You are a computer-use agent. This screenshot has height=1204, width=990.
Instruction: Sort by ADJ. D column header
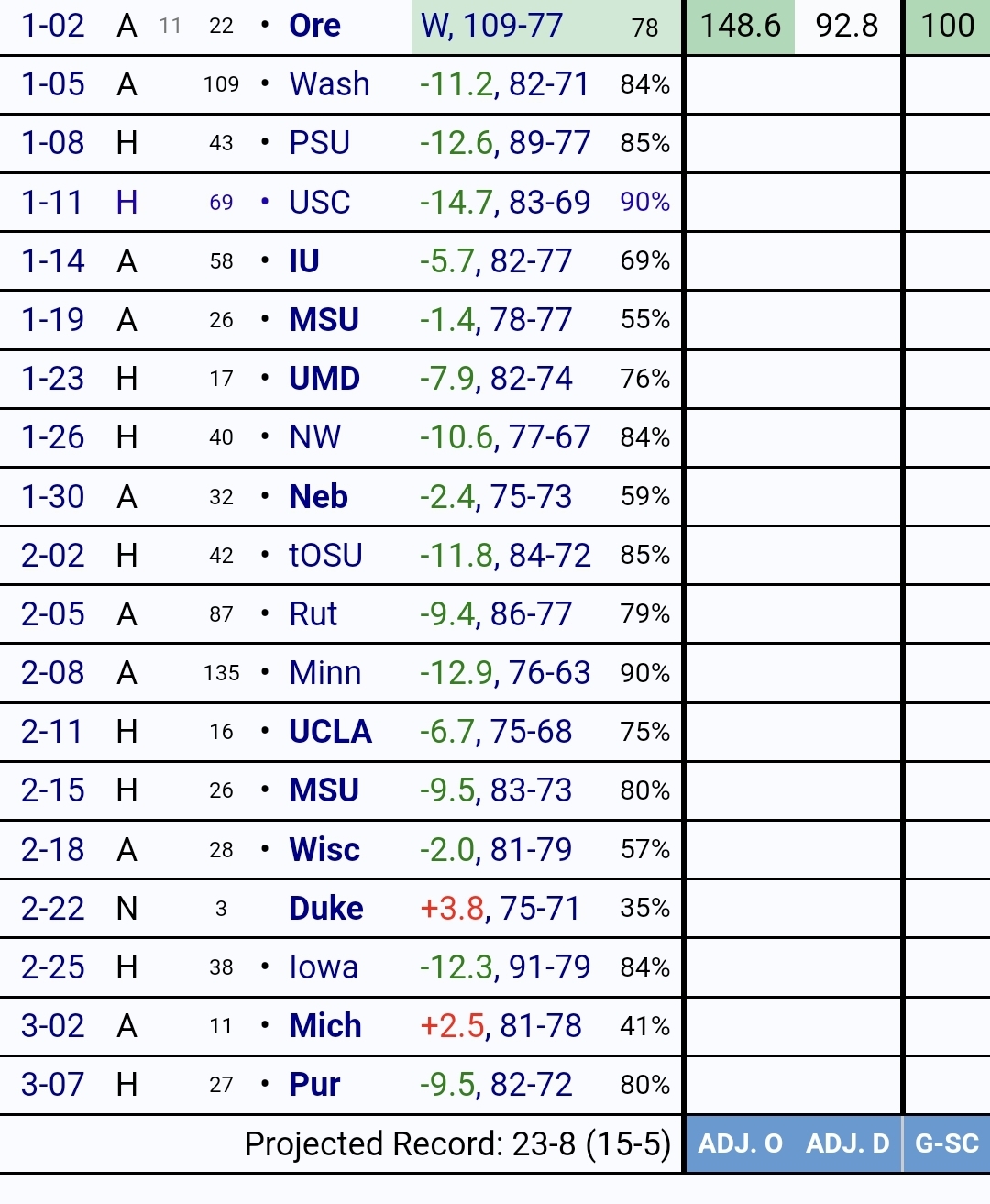[x=848, y=1144]
